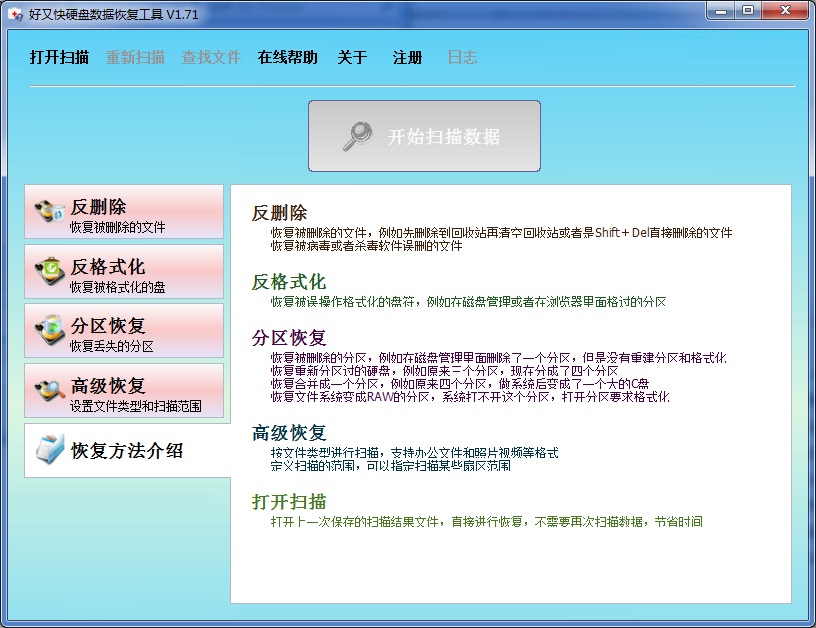Click the green 打开扫描 heading in description
This screenshot has height=628, width=816.
(x=289, y=502)
